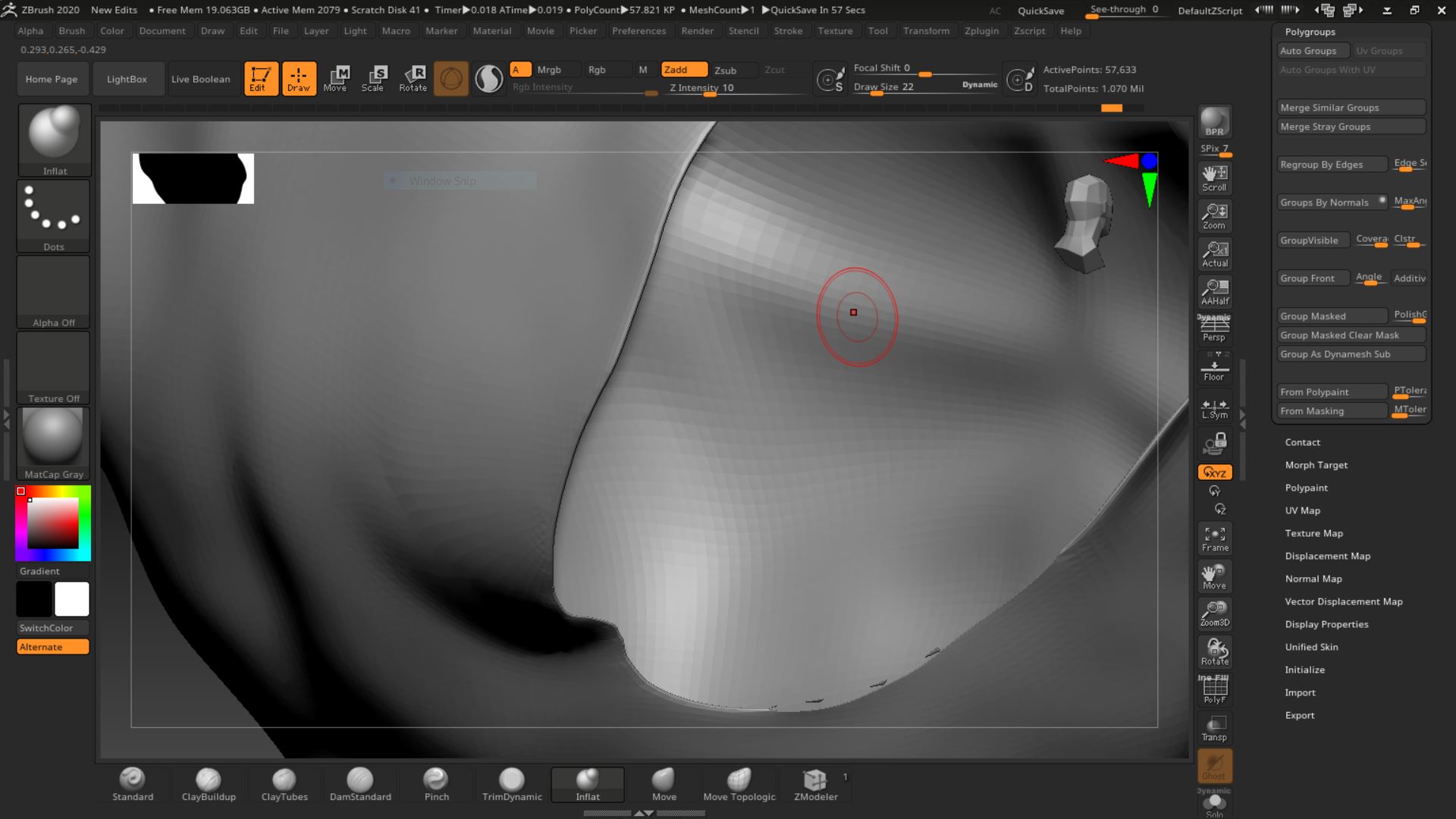Toggle Mrgb combined channel mode
Image resolution: width=1456 pixels, height=819 pixels.
pyautogui.click(x=549, y=69)
